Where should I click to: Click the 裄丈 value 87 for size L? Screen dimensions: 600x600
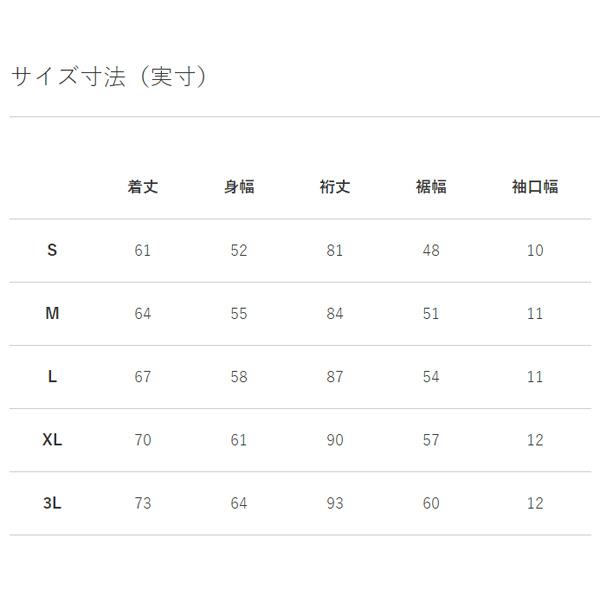click(x=335, y=376)
